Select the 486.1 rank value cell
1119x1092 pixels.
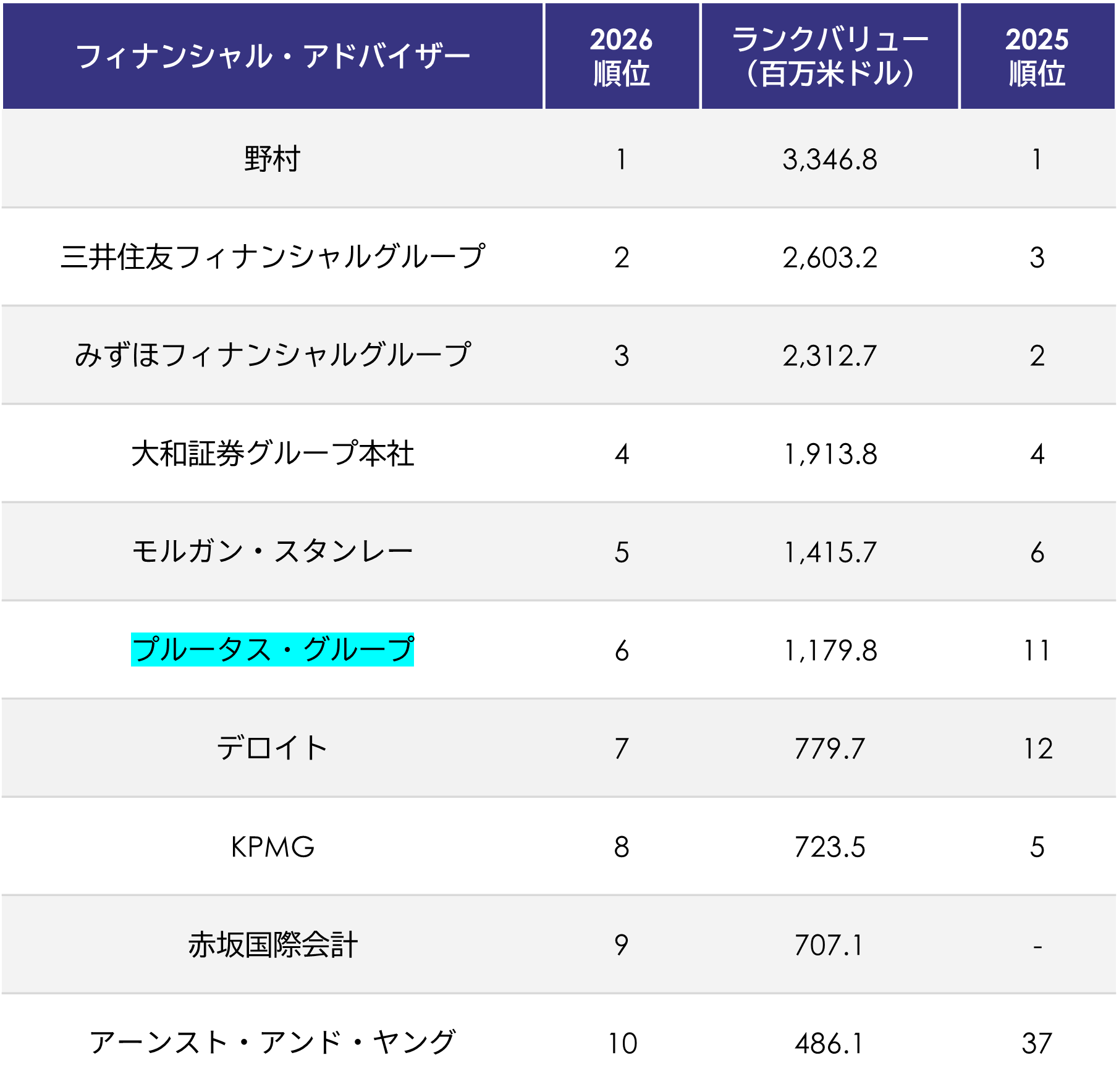coord(829,1044)
